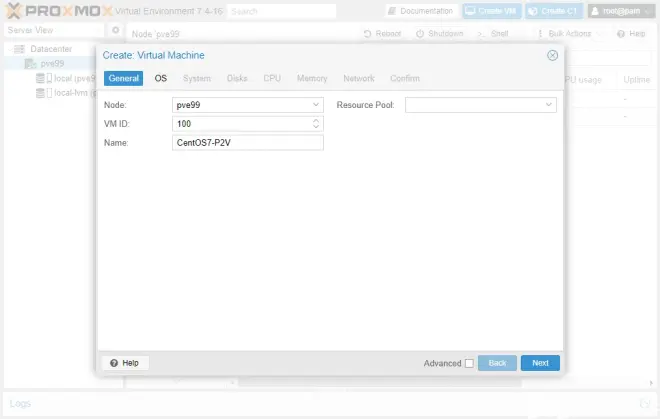Click Create VM in header

[x=492, y=11]
